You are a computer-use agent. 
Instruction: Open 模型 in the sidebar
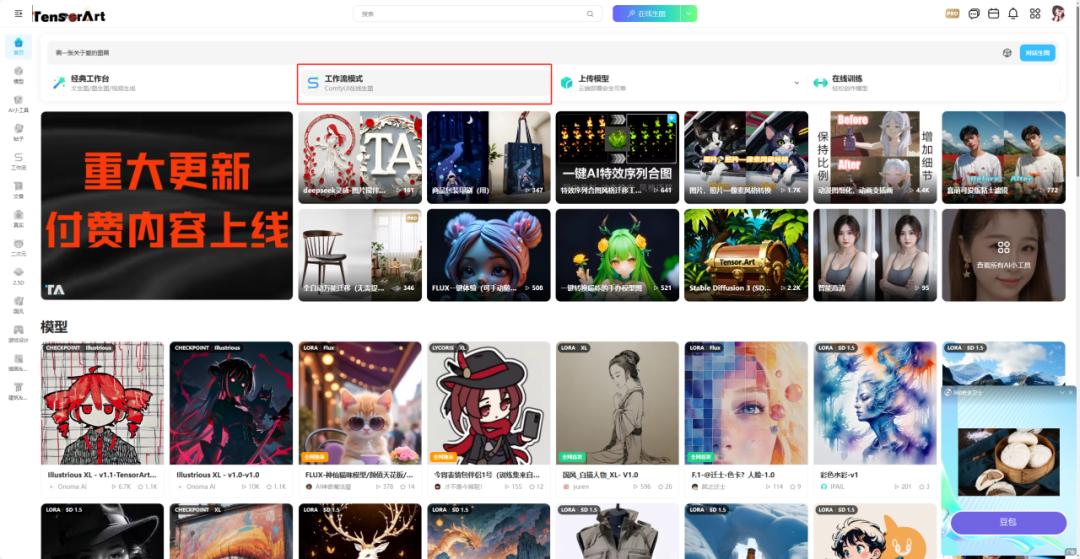tap(19, 75)
